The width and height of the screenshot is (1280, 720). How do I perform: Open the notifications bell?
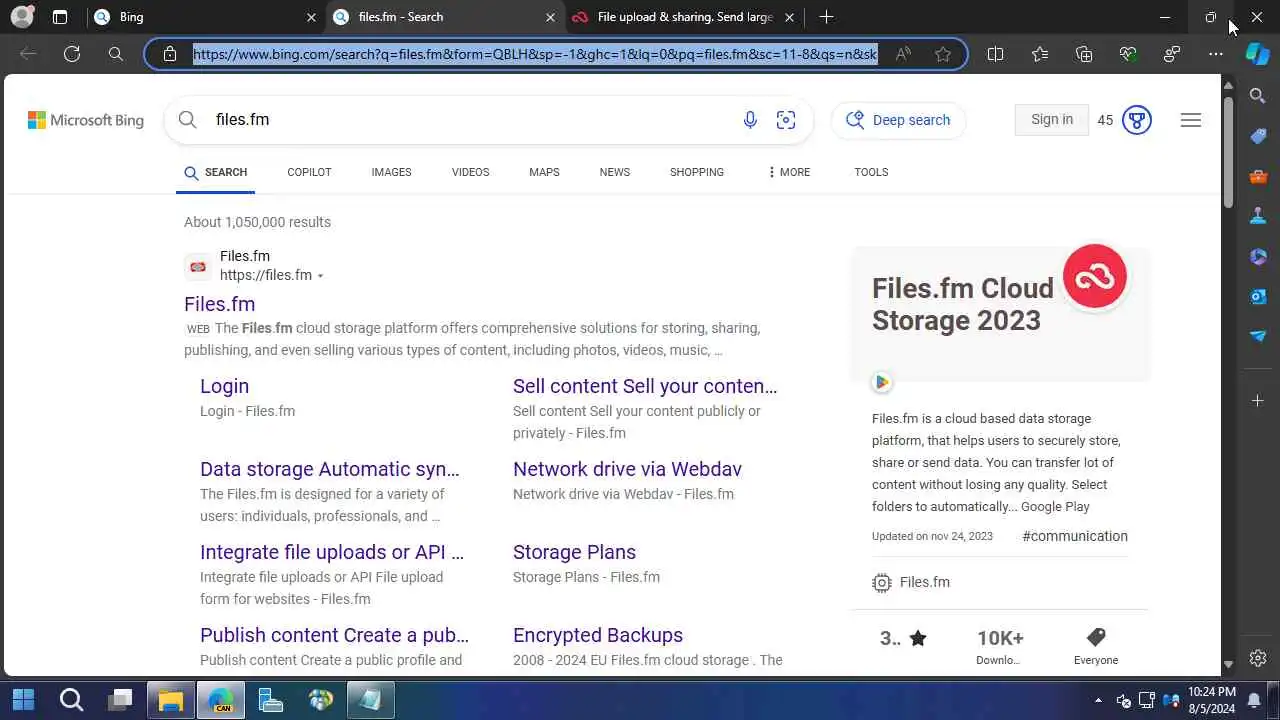click(x=1254, y=700)
